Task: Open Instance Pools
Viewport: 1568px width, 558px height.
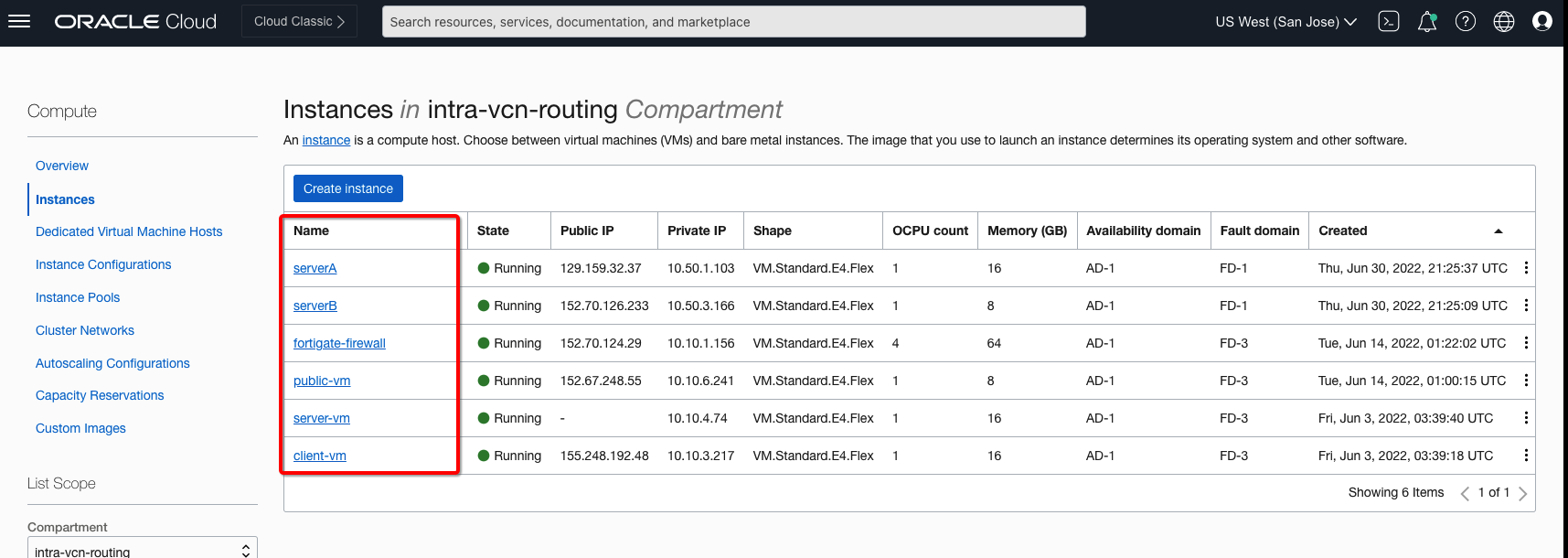Action: click(78, 297)
